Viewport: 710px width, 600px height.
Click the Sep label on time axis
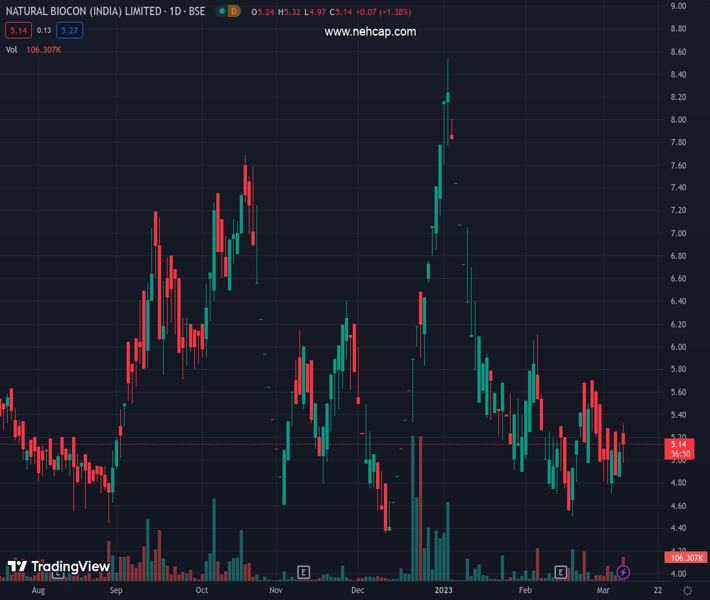116,591
